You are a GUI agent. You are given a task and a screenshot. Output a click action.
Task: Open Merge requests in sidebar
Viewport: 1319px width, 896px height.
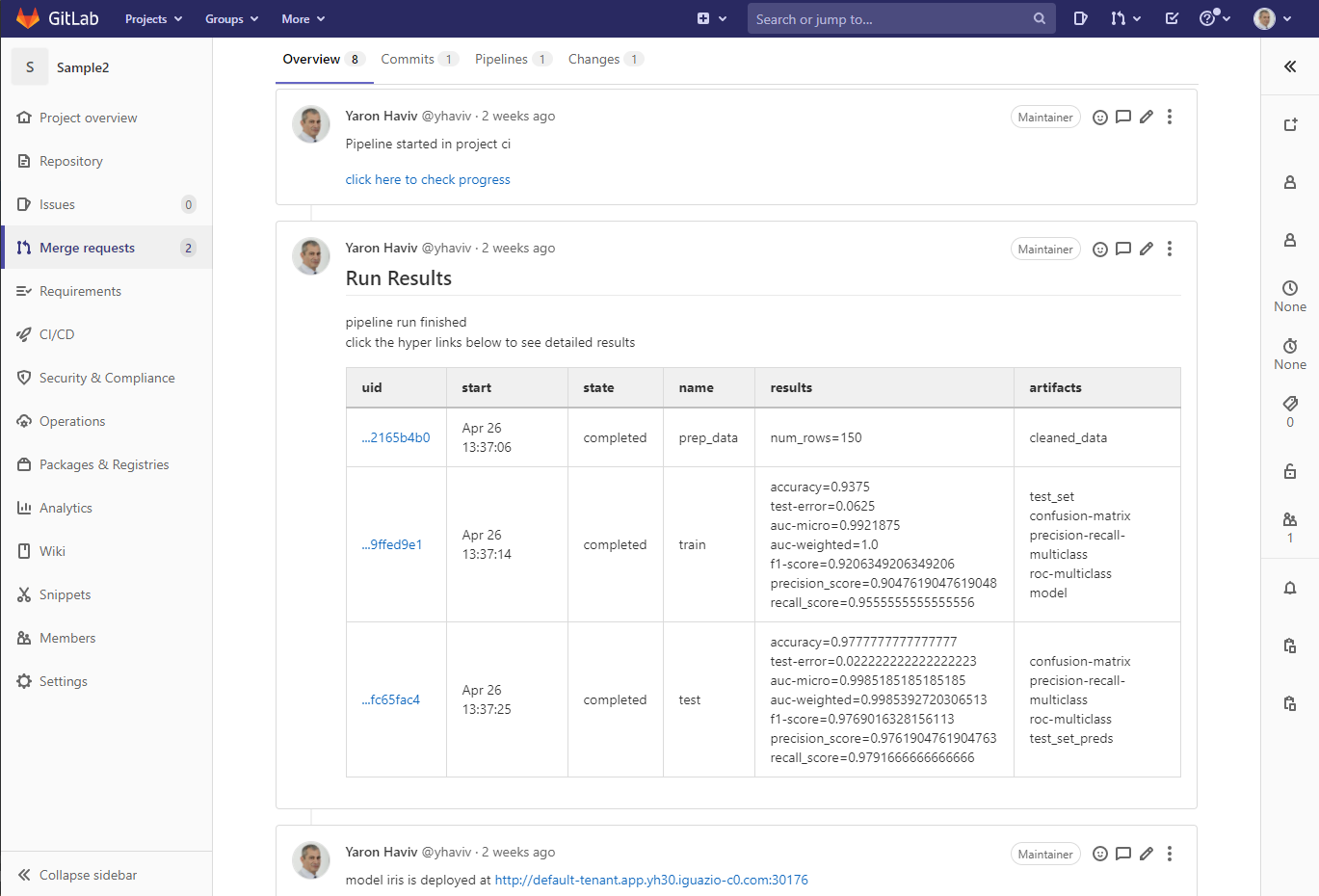pyautogui.click(x=106, y=248)
